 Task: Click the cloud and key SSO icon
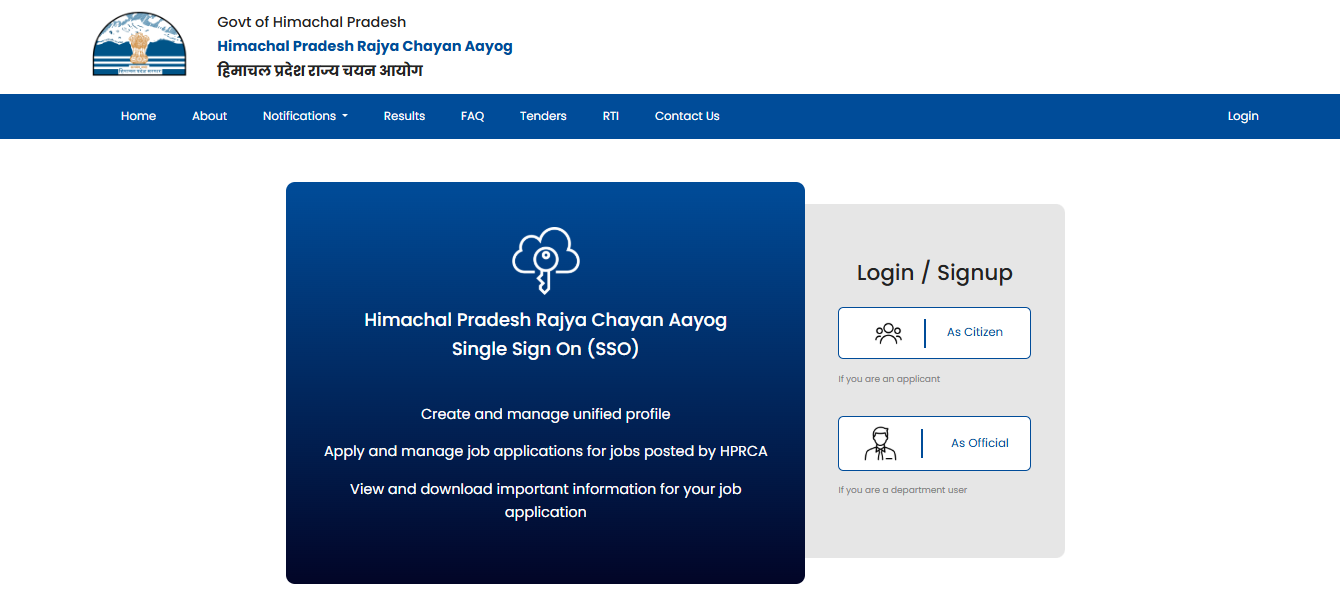point(545,261)
